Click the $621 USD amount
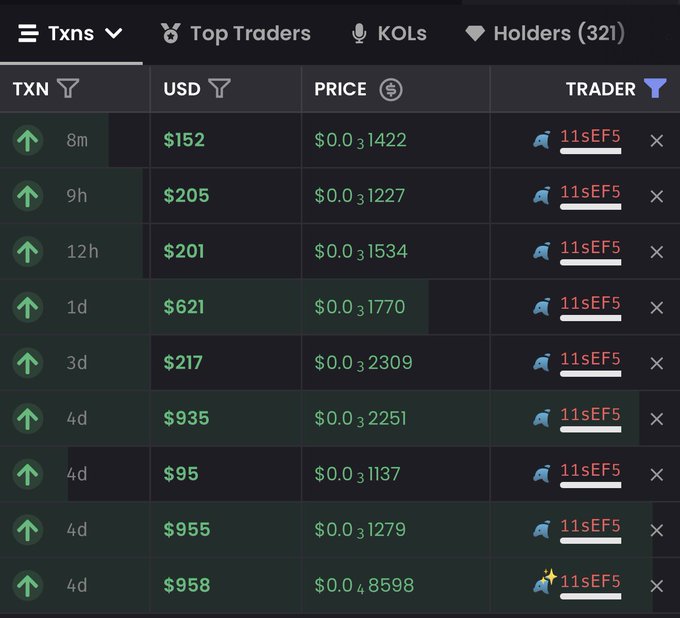 184,307
